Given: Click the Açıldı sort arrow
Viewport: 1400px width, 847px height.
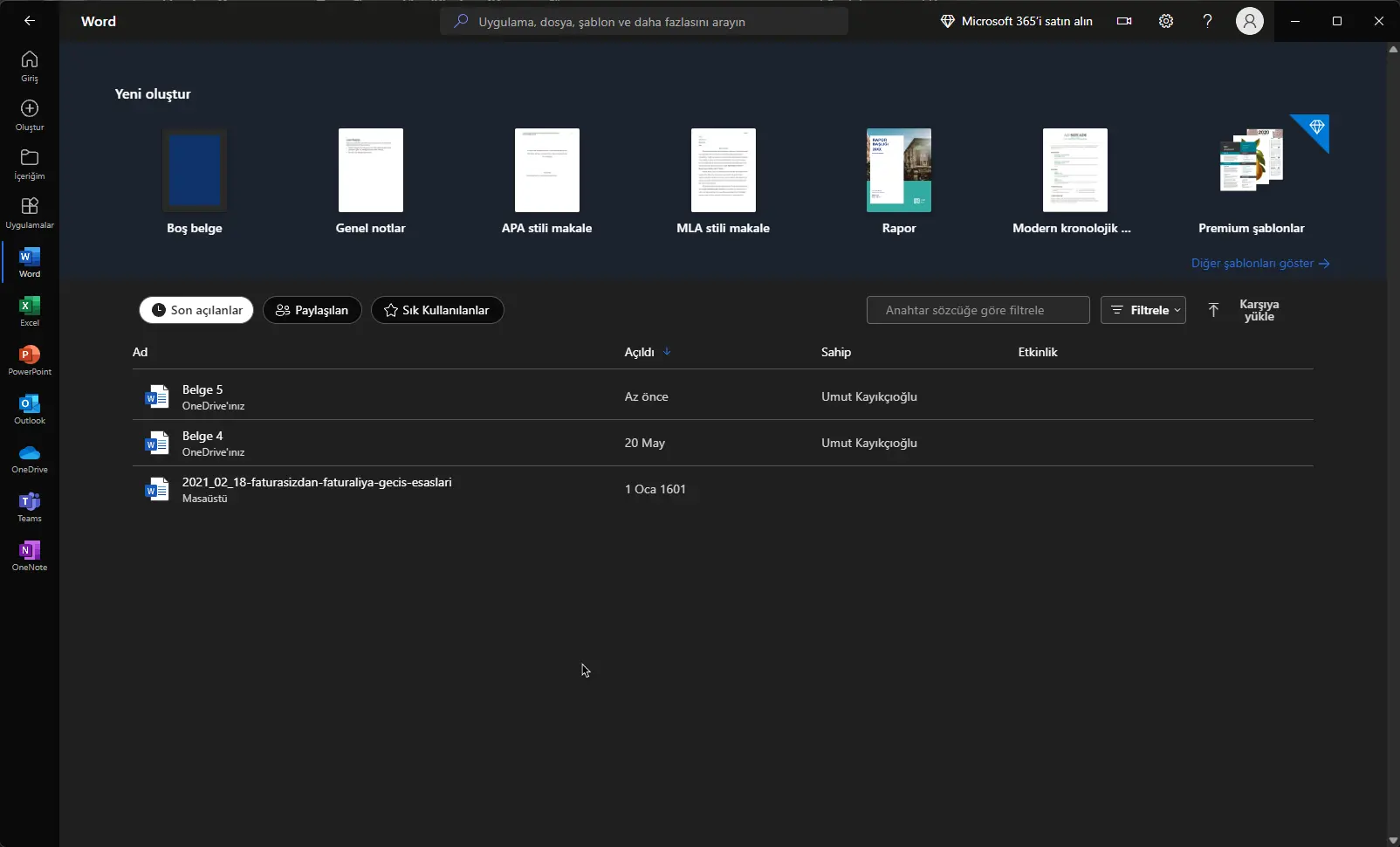Looking at the screenshot, I should coord(667,352).
